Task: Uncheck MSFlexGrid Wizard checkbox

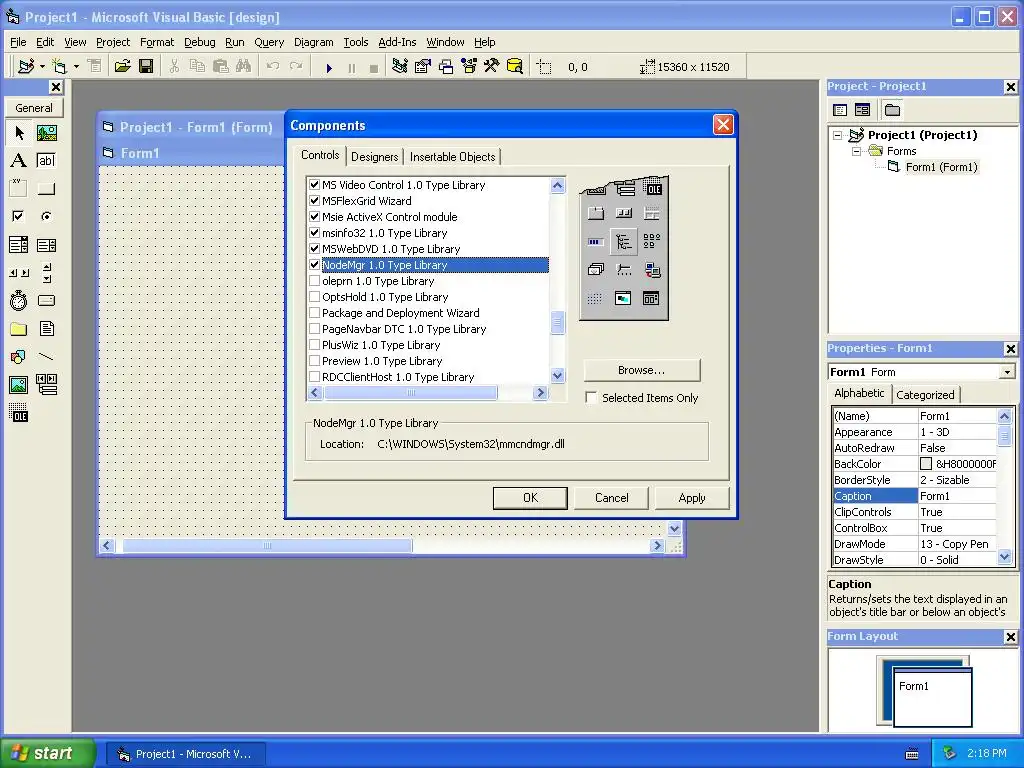Action: [314, 200]
